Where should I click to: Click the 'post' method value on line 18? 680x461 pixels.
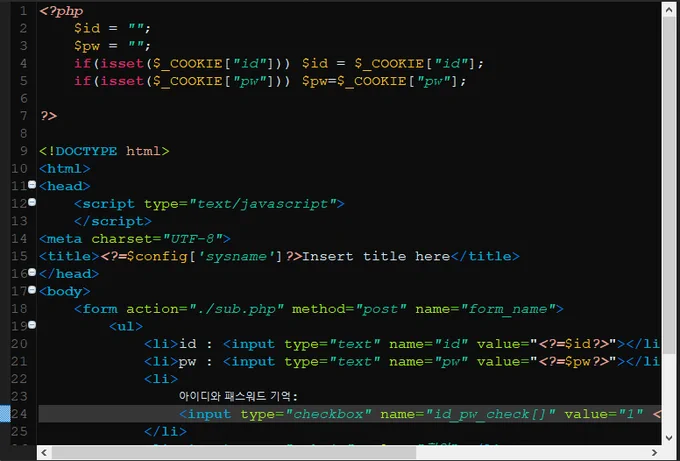click(380, 309)
